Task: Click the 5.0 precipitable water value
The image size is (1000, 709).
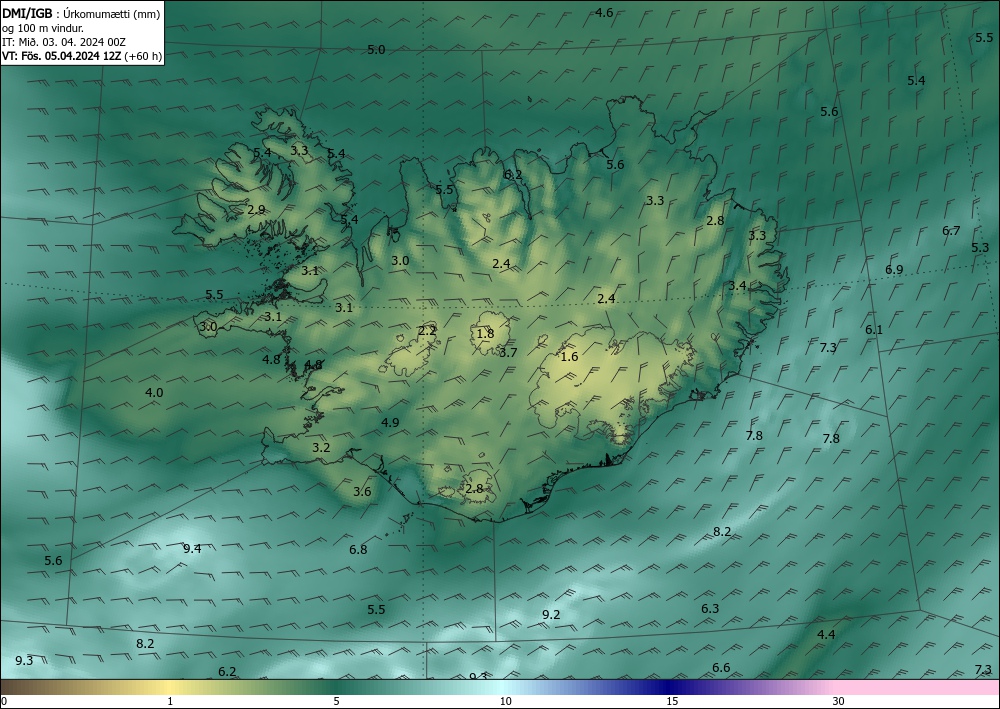Action: [x=376, y=50]
